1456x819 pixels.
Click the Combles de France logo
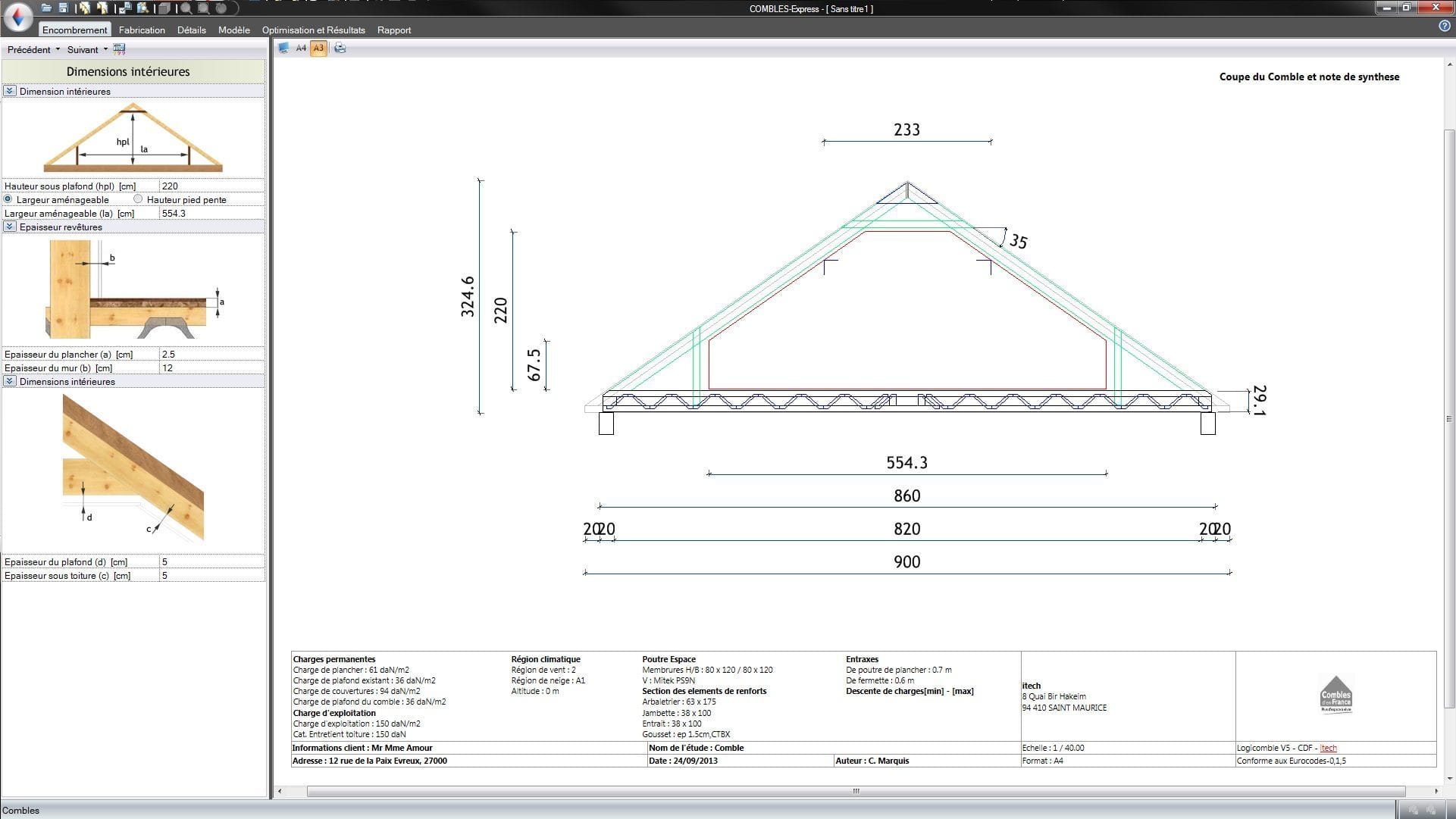pos(1335,694)
